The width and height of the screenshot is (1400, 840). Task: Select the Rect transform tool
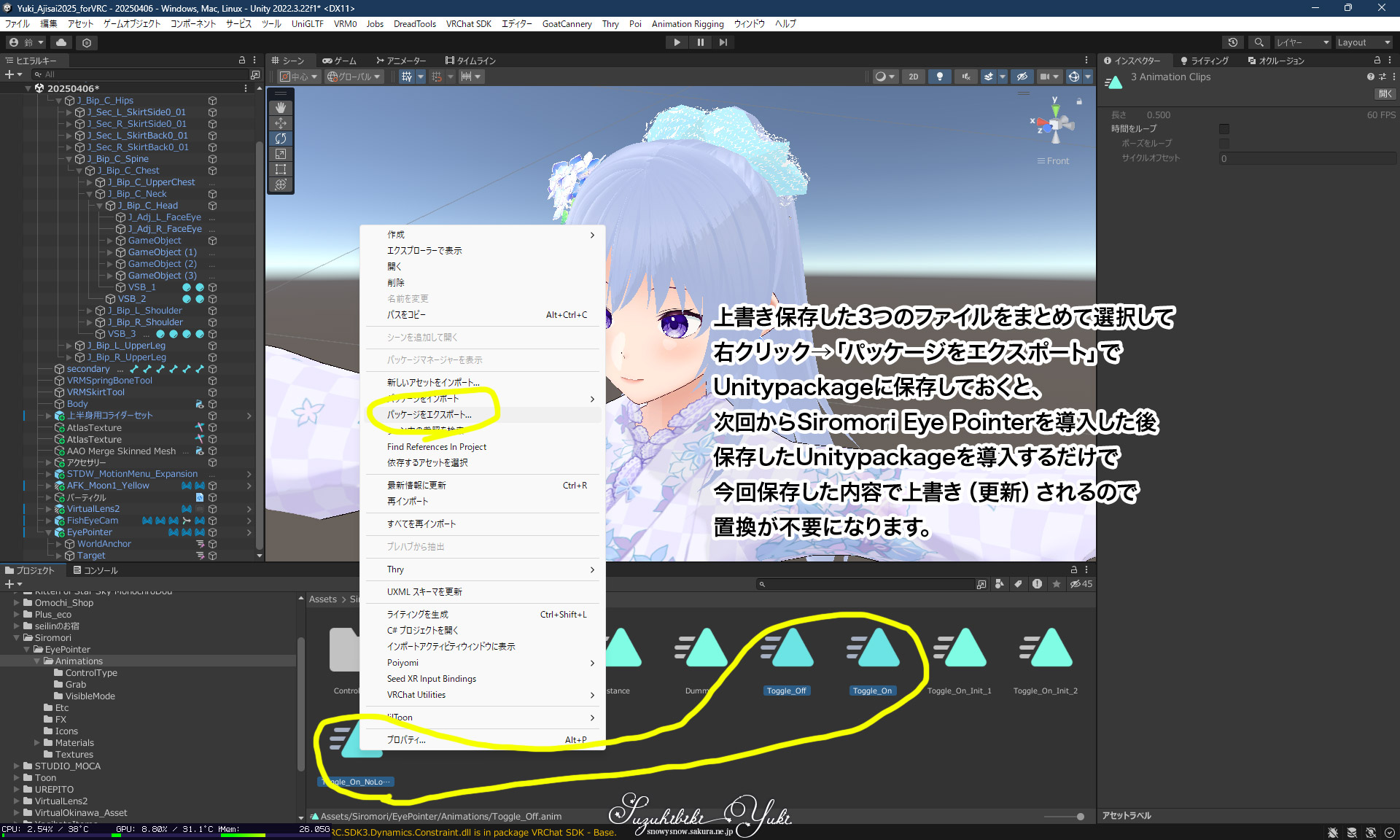[x=281, y=169]
